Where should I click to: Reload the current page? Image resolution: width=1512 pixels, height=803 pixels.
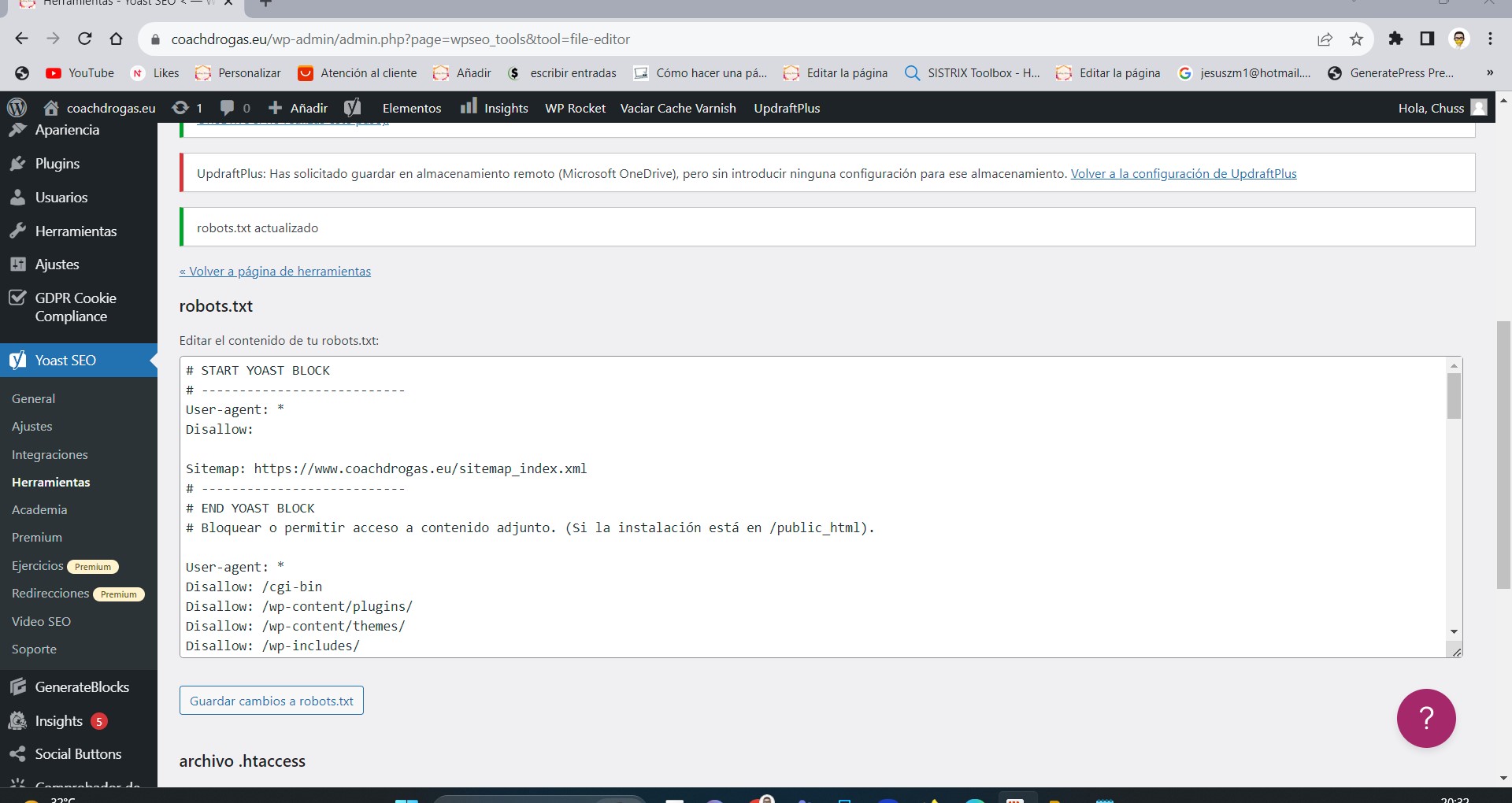click(x=84, y=39)
